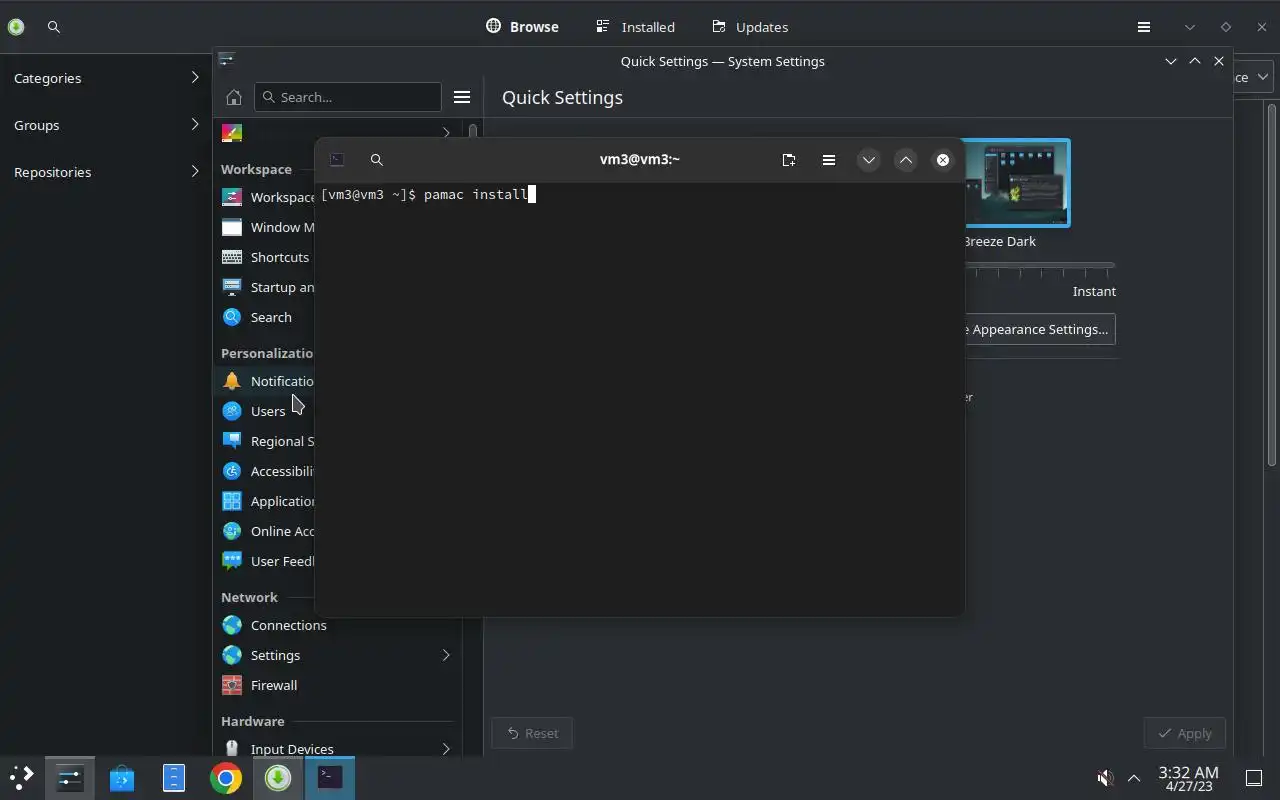The width and height of the screenshot is (1280, 800).
Task: Expand Repositories in Pamac sidebar
Action: coord(106,172)
